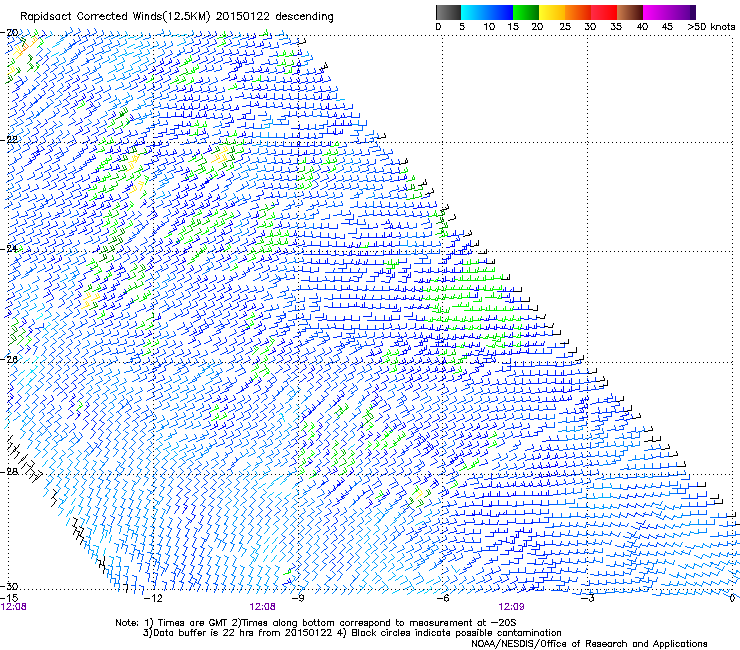Click the '-28' latitude axis label
Screen dimensions: 740x650
(x=9, y=472)
